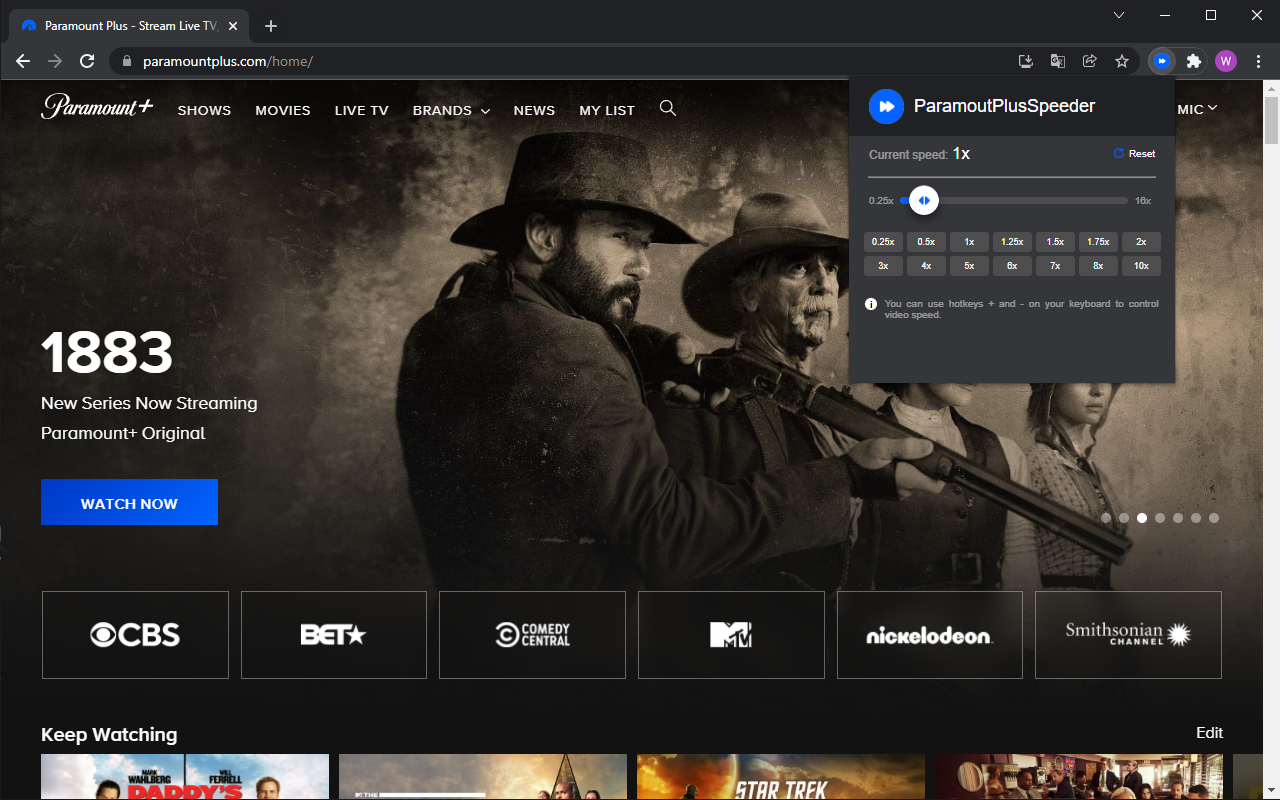This screenshot has width=1280, height=800.
Task: Open the Chrome extensions puzzle icon
Action: [x=1193, y=61]
